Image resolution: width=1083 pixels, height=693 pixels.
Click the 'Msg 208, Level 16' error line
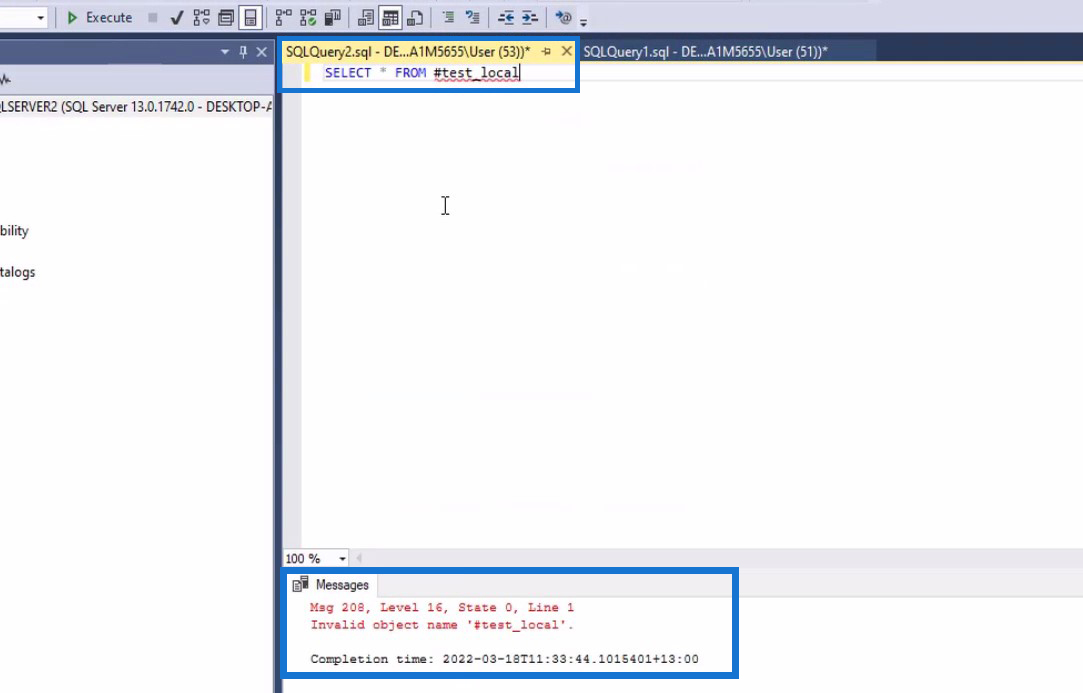[442, 607]
